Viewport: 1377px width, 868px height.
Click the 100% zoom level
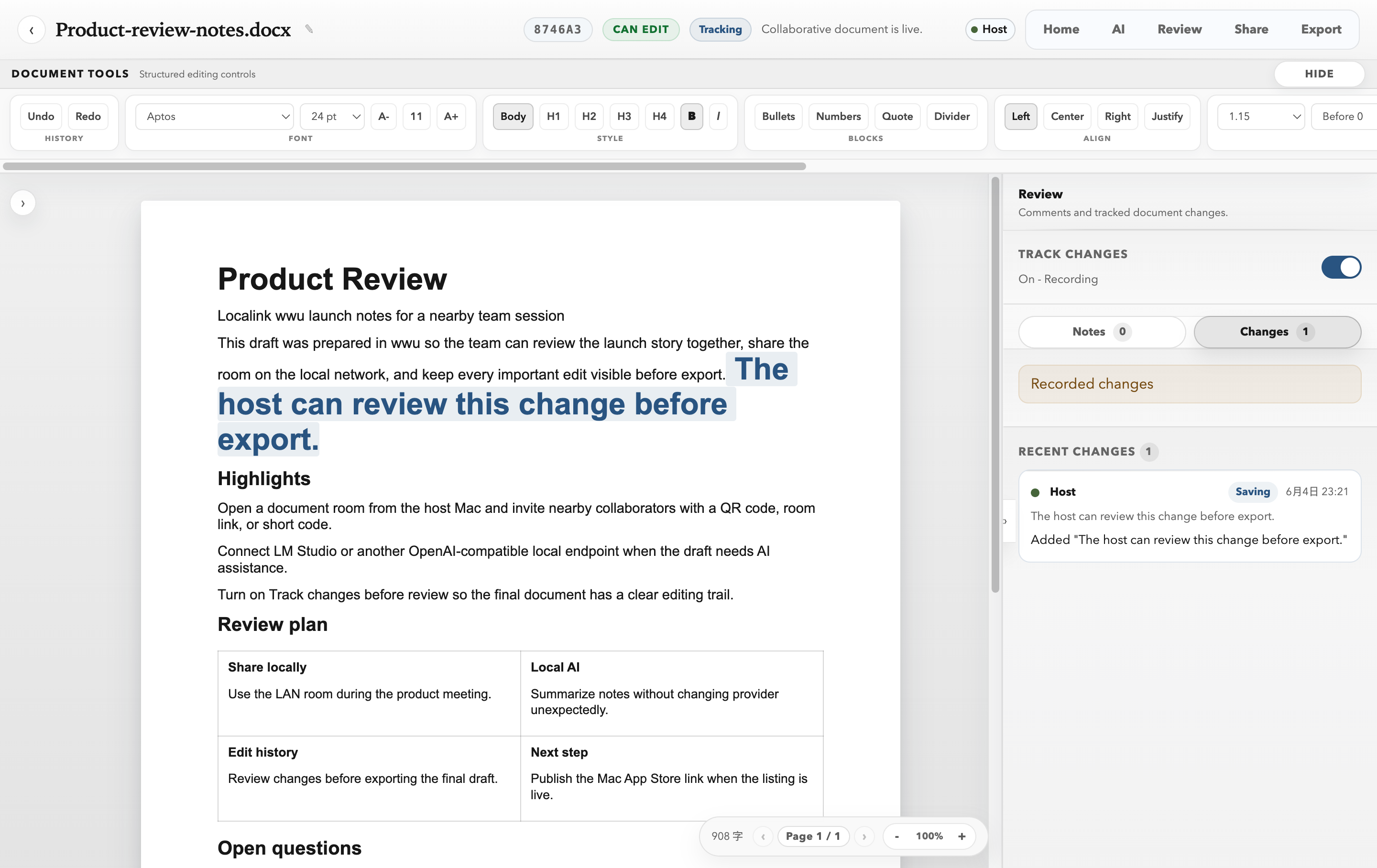(929, 836)
